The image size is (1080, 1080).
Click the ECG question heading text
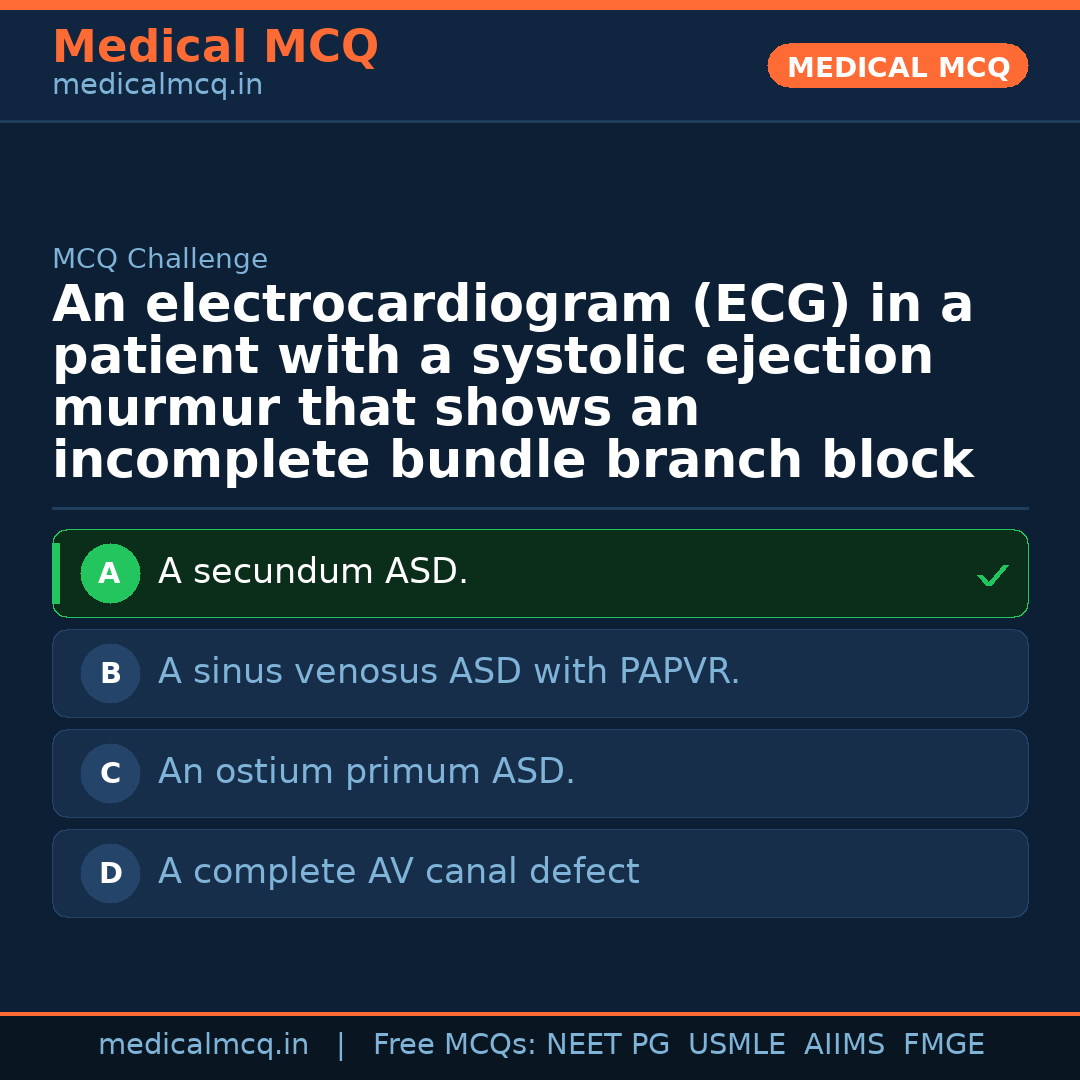(x=512, y=383)
